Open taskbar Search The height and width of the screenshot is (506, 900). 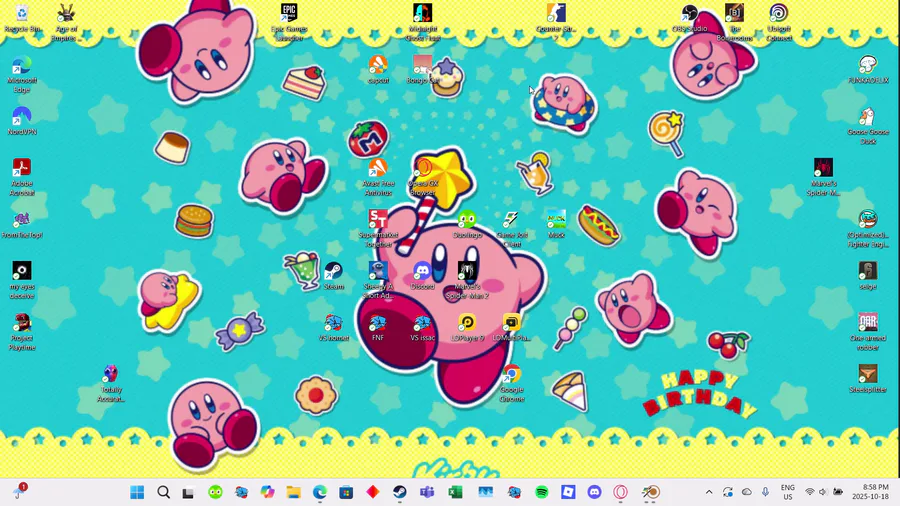pyautogui.click(x=164, y=492)
